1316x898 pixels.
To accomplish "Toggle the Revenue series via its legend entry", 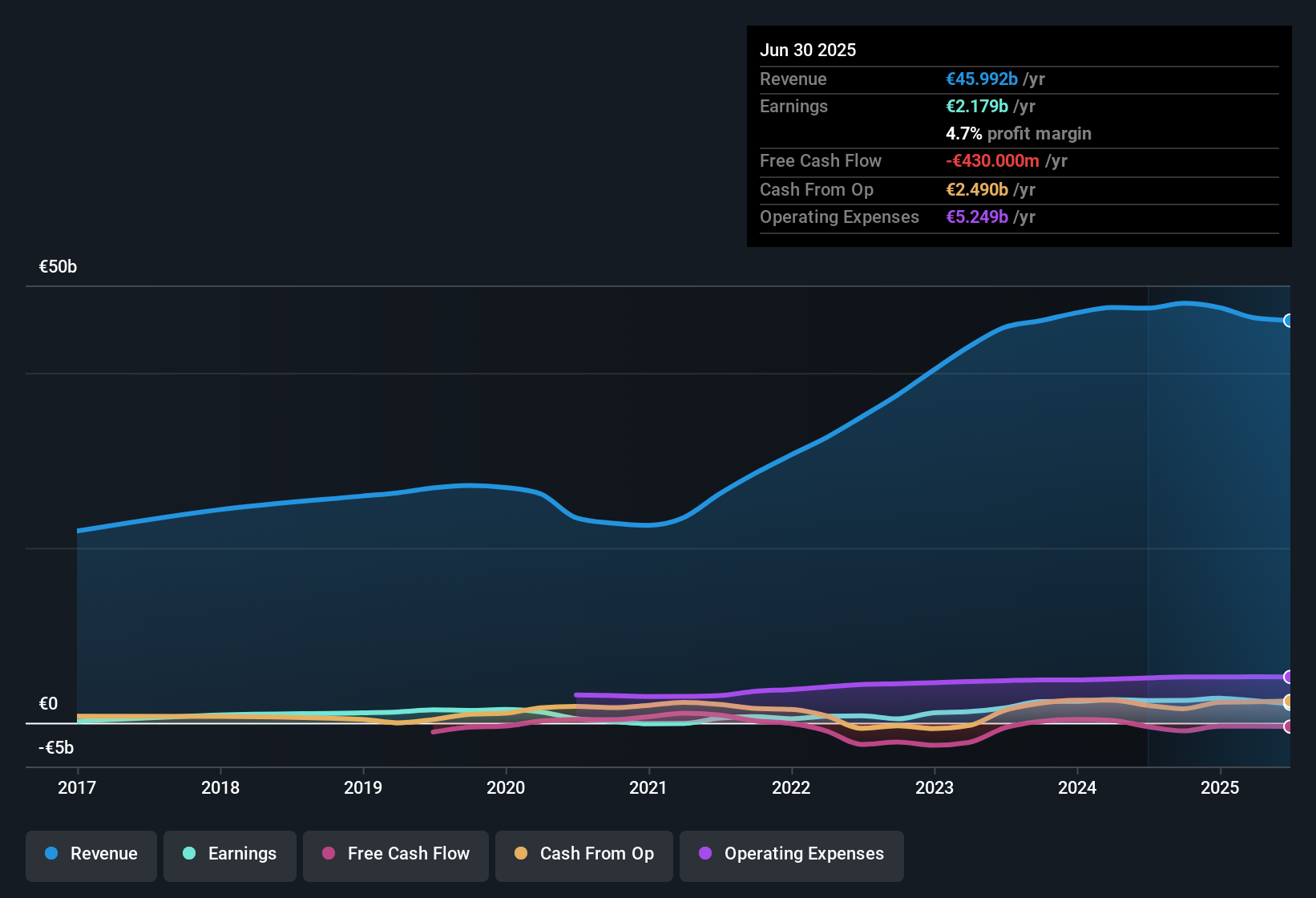I will coord(91,854).
